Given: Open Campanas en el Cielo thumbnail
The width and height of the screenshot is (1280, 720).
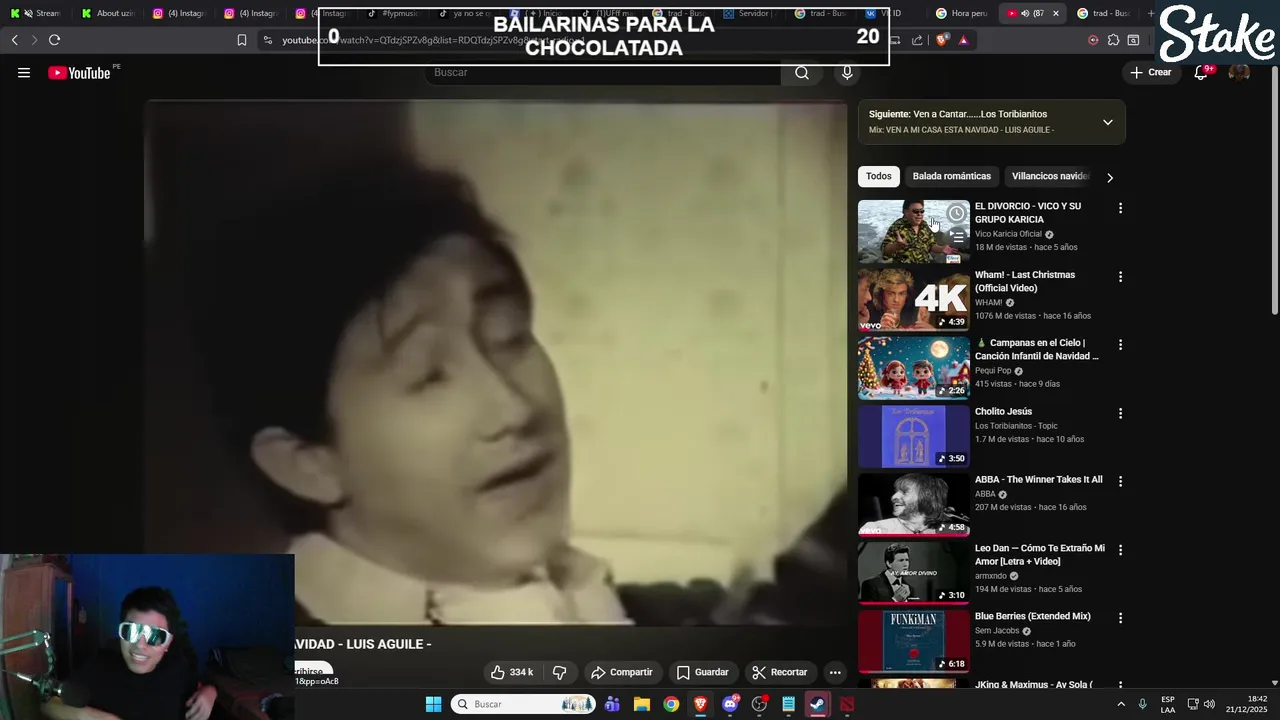Looking at the screenshot, I should [x=913, y=367].
